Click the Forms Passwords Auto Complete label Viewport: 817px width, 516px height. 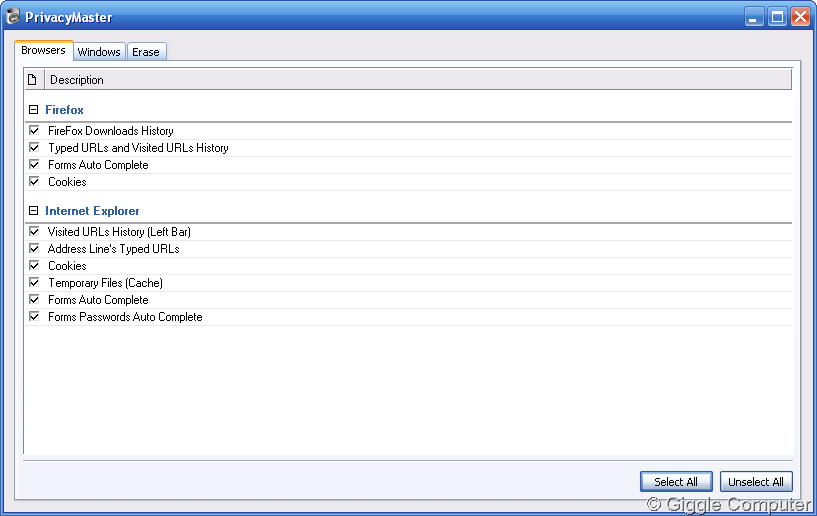click(x=125, y=317)
